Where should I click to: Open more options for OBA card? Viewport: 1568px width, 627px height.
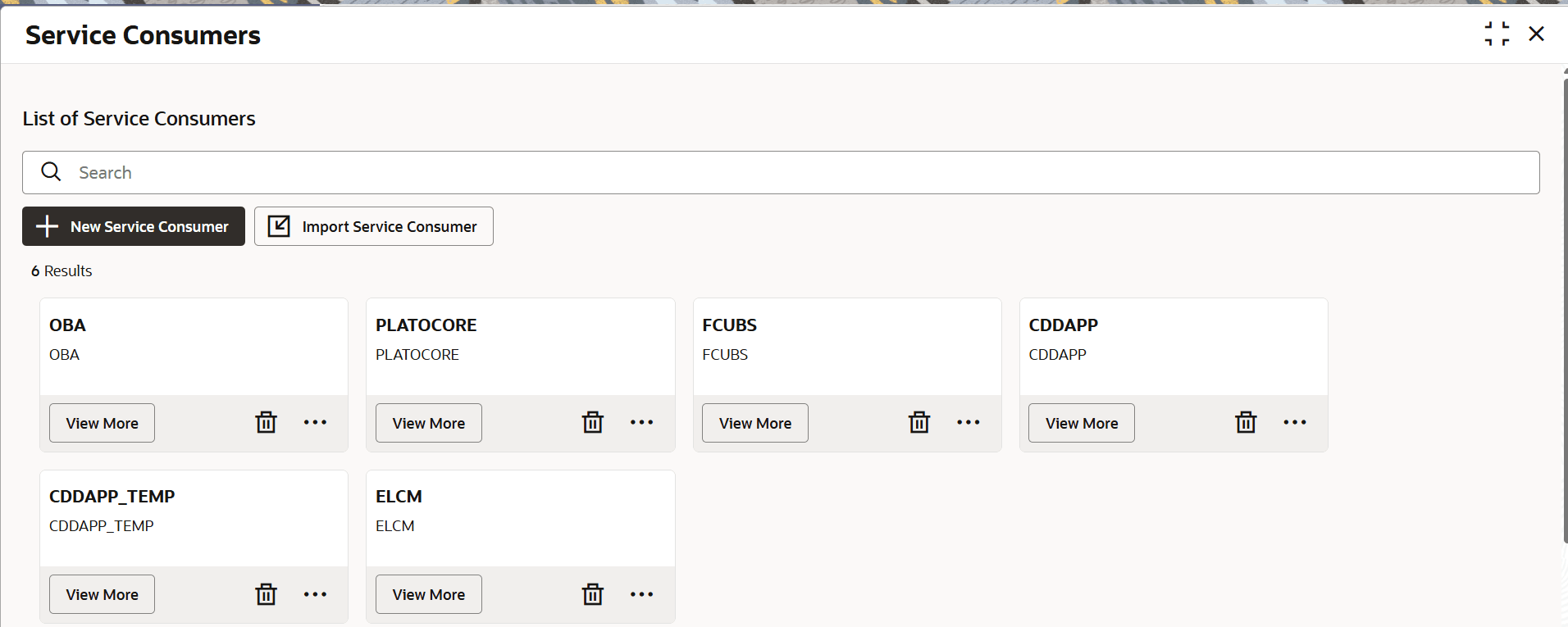[x=315, y=422]
